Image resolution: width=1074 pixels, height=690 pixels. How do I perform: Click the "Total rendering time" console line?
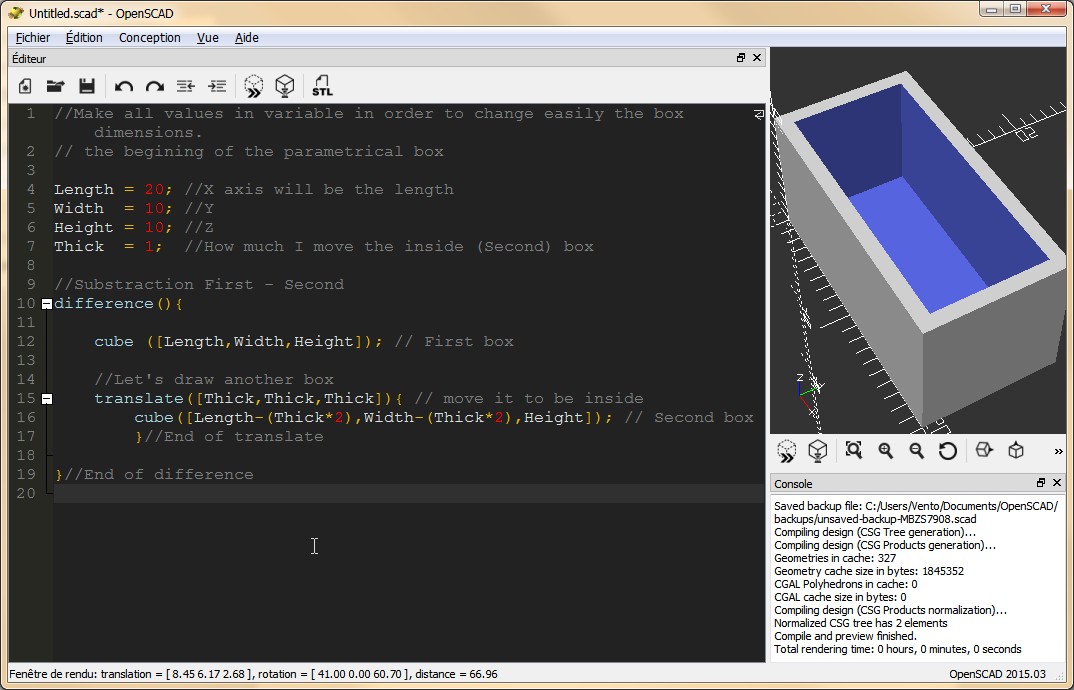(897, 649)
